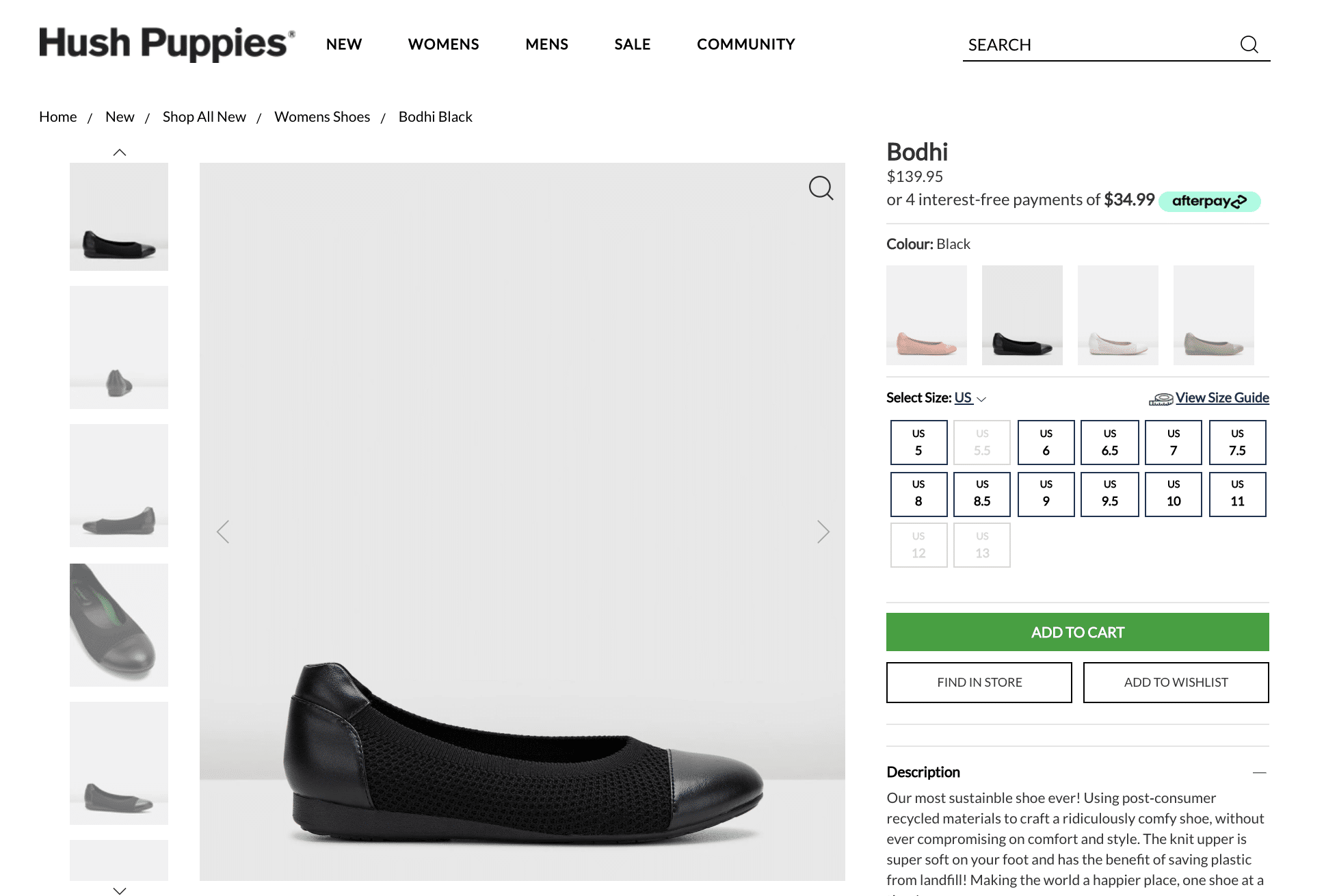Open the Womens navigation menu
This screenshot has height=896, width=1324.
coord(443,44)
